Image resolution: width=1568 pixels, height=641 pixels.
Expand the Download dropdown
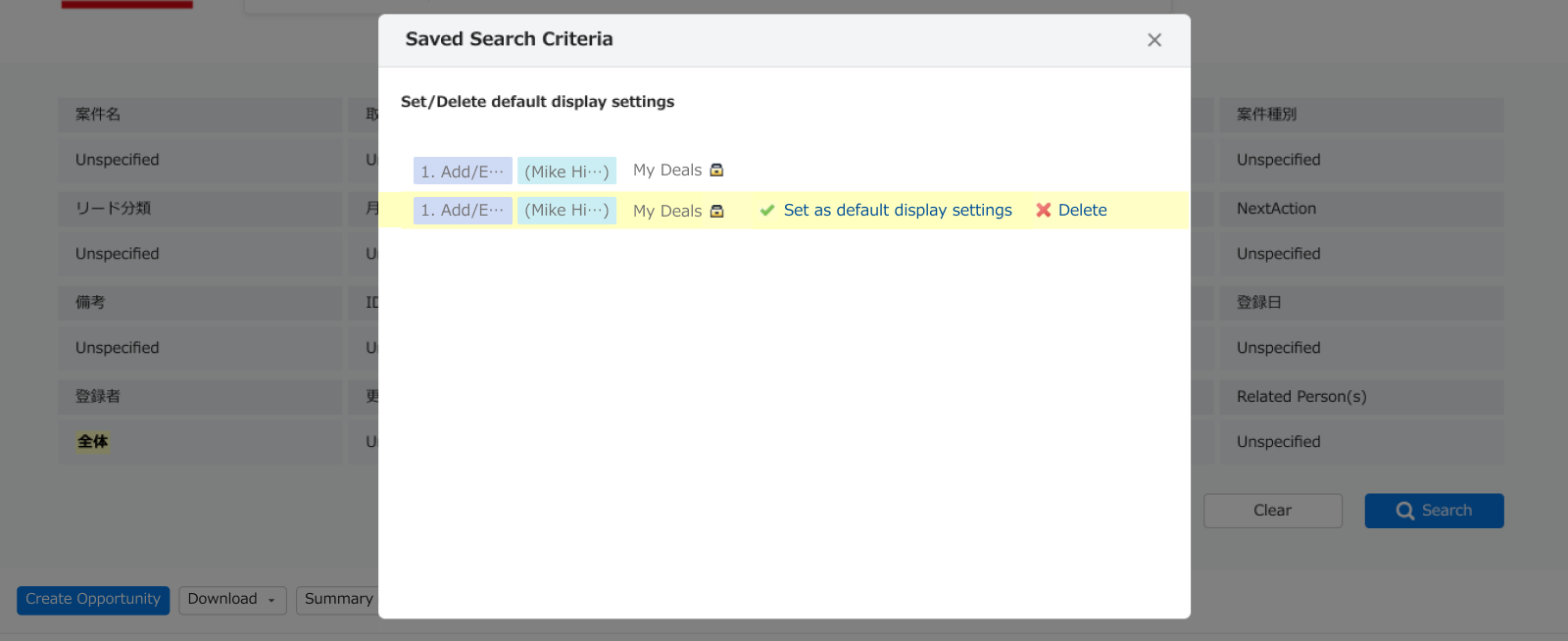coord(232,600)
